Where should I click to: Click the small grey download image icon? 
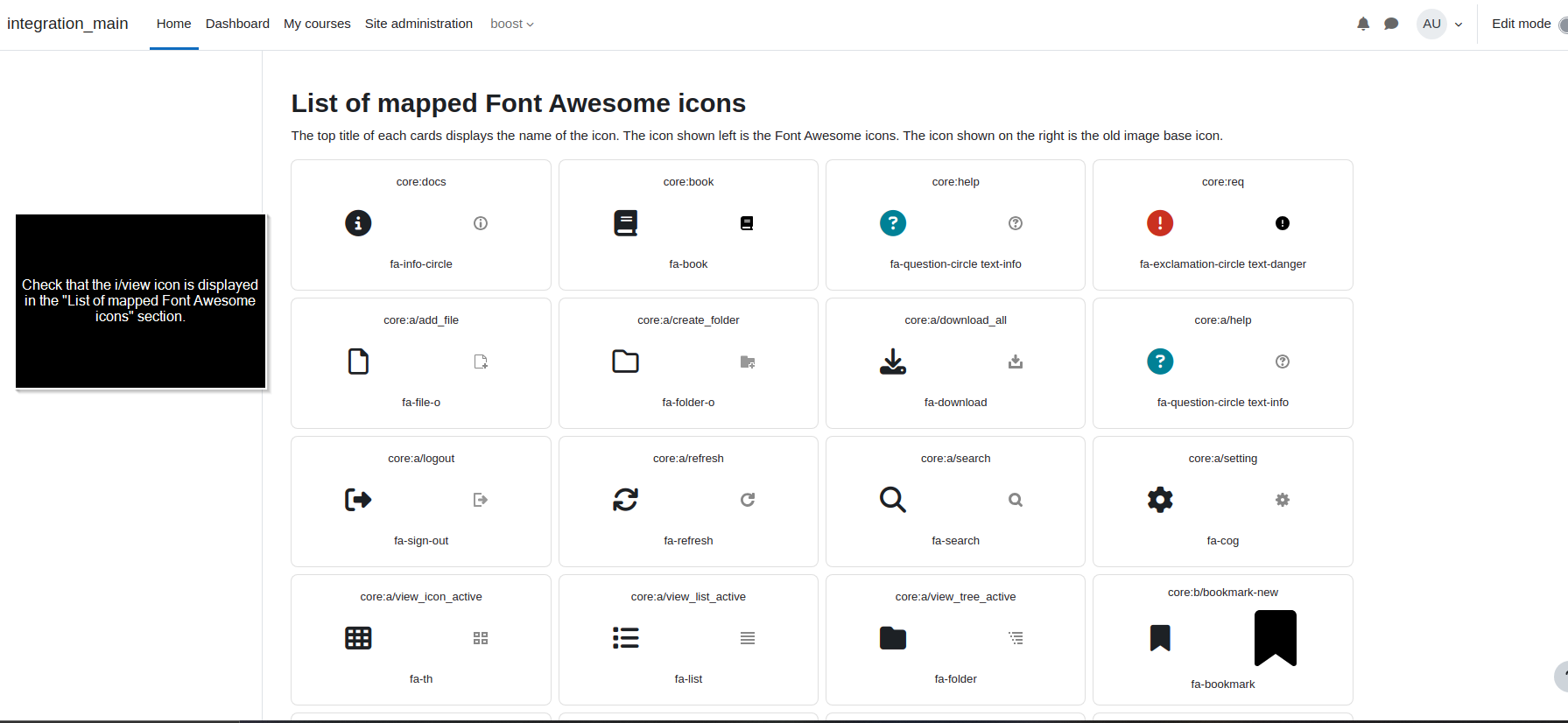coord(1016,361)
